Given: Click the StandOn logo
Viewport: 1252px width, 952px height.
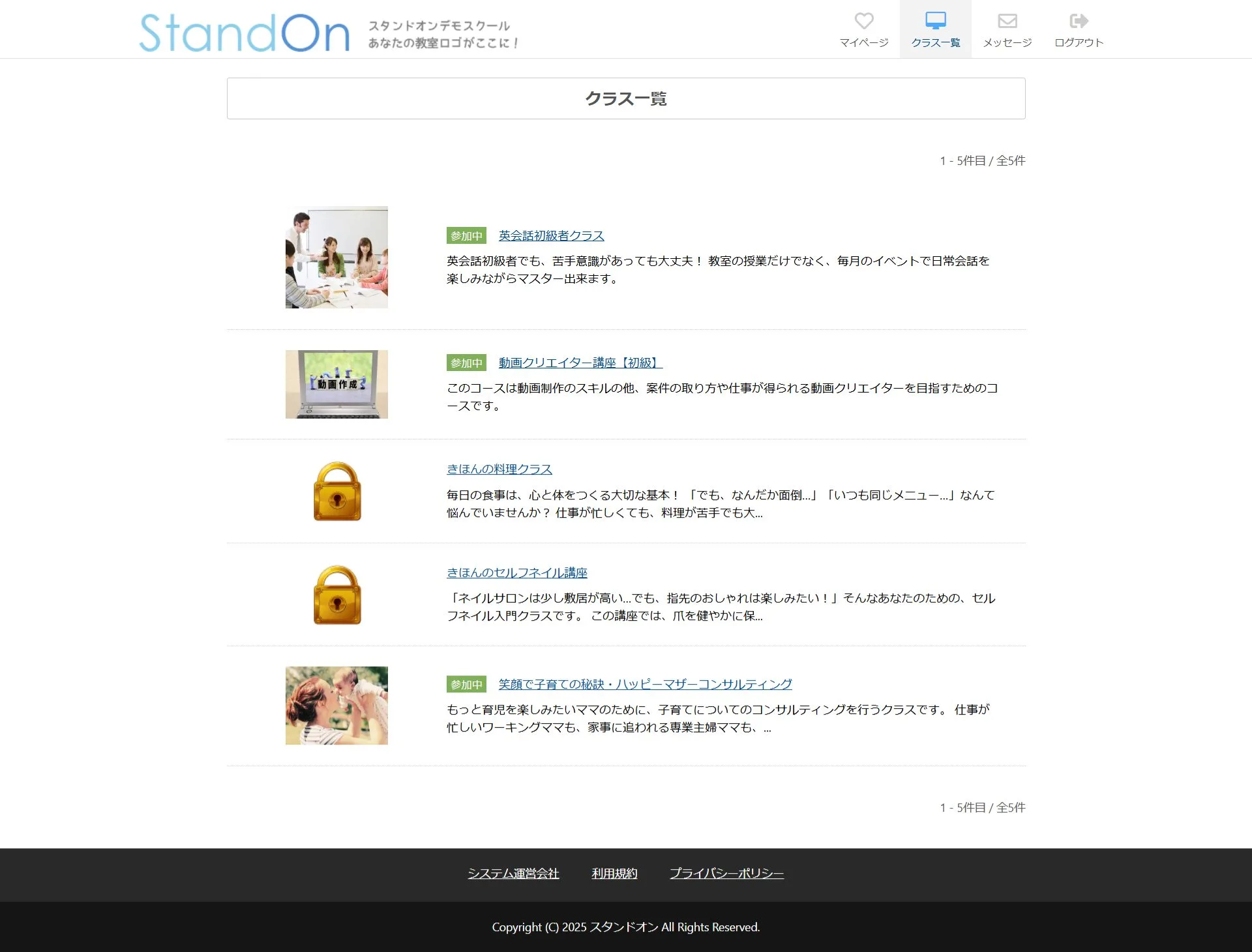Looking at the screenshot, I should coord(245,33).
